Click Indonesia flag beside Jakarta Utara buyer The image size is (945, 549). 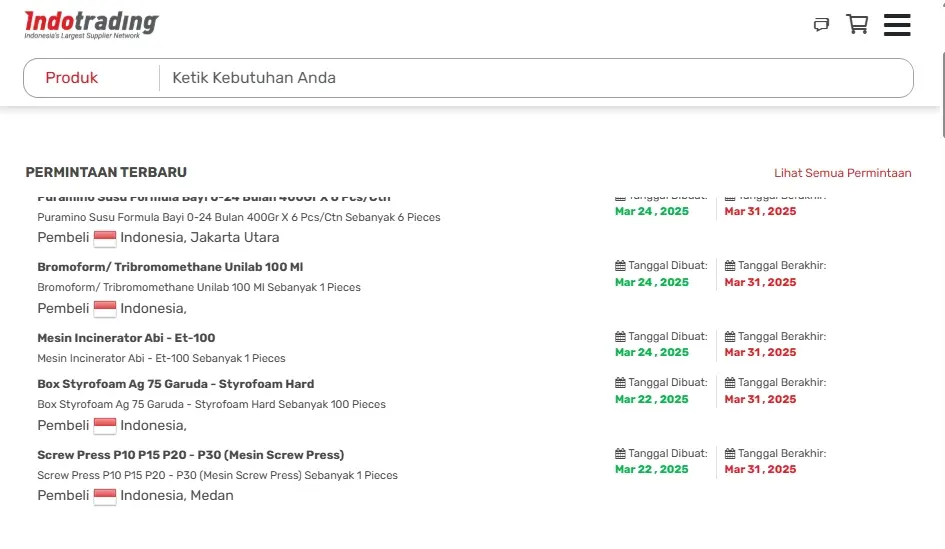pyautogui.click(x=105, y=238)
